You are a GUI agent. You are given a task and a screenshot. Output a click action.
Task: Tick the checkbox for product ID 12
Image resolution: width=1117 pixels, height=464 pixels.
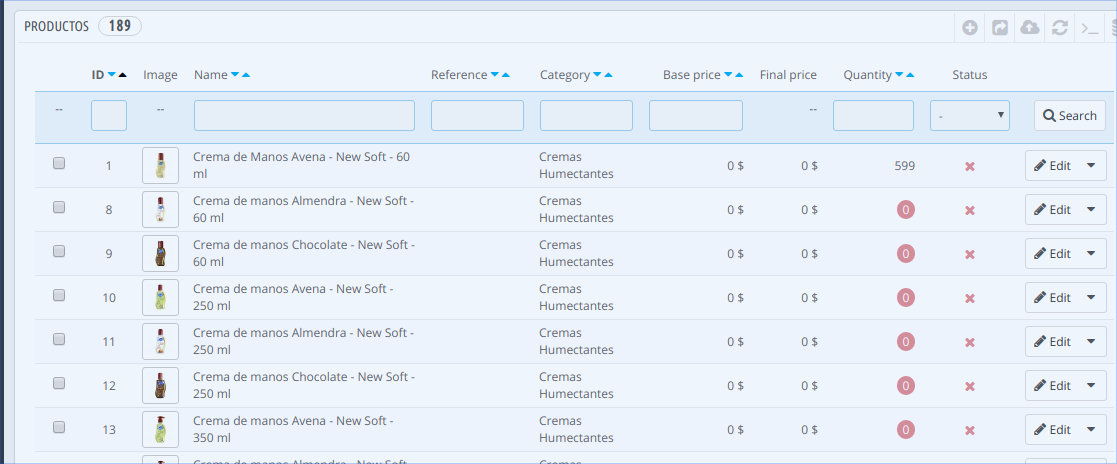[59, 384]
